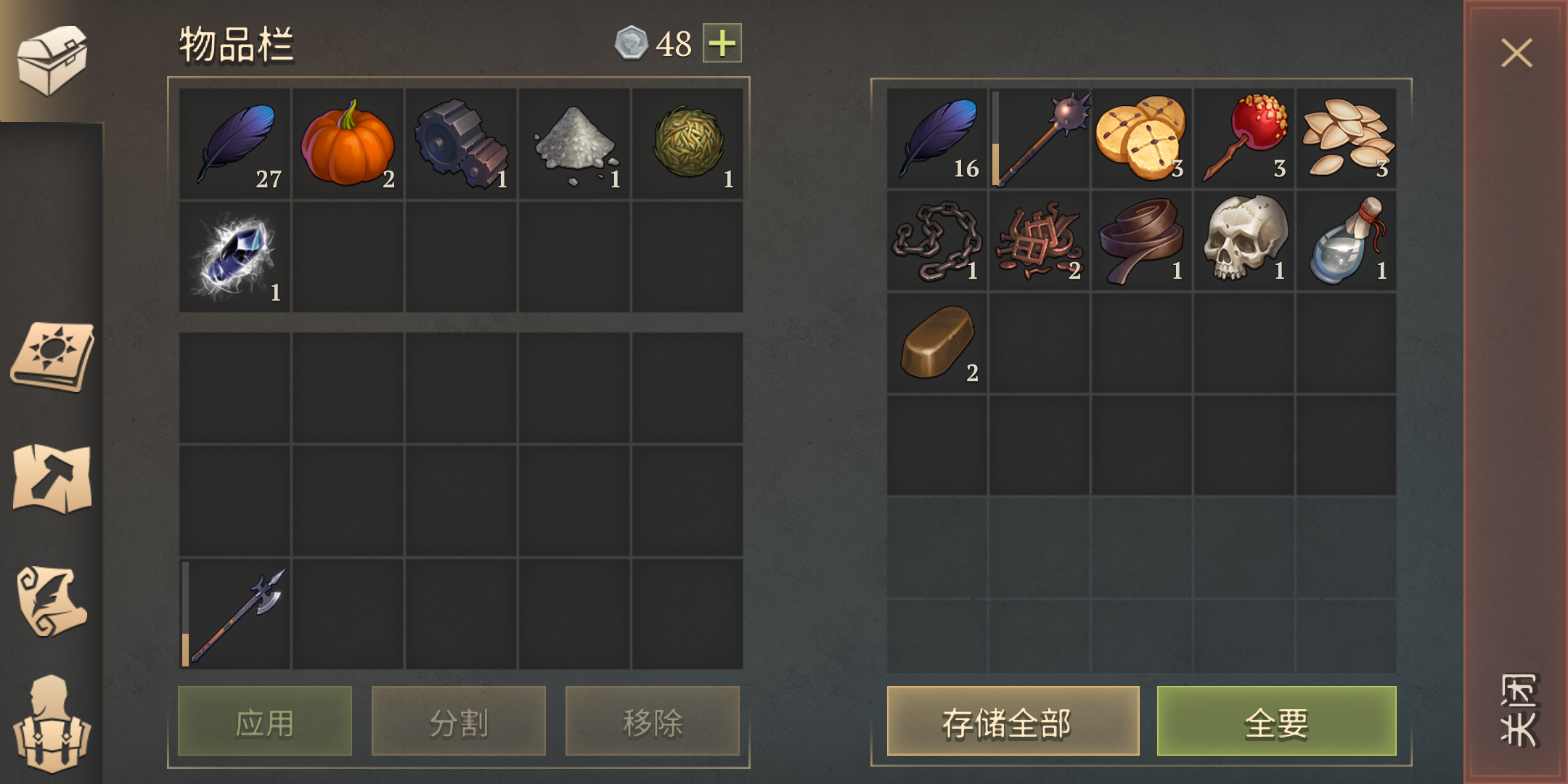Open the sun journal book tab
1568x784 pixels.
[x=52, y=356]
